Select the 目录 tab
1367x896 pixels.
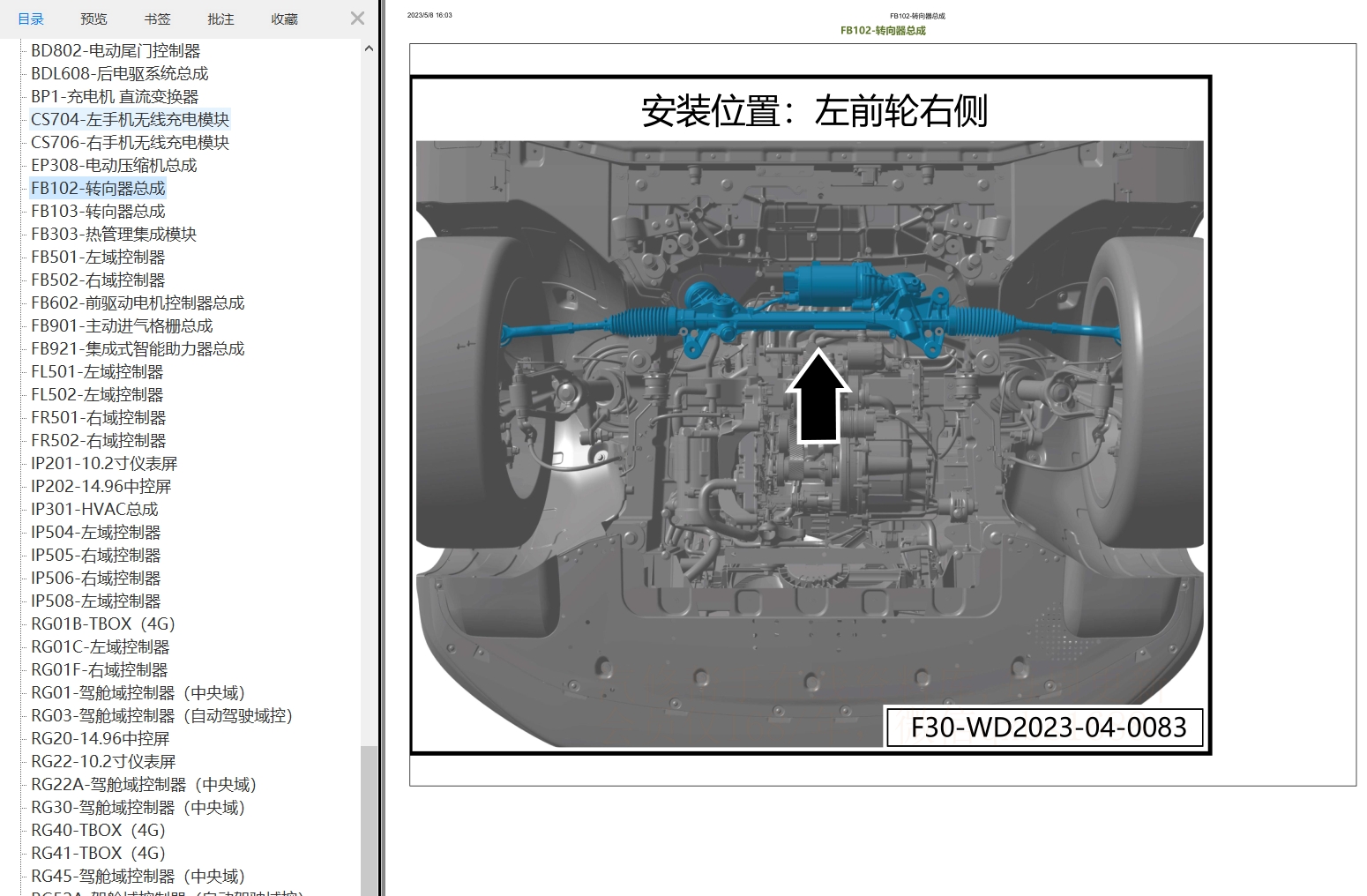pyautogui.click(x=30, y=18)
